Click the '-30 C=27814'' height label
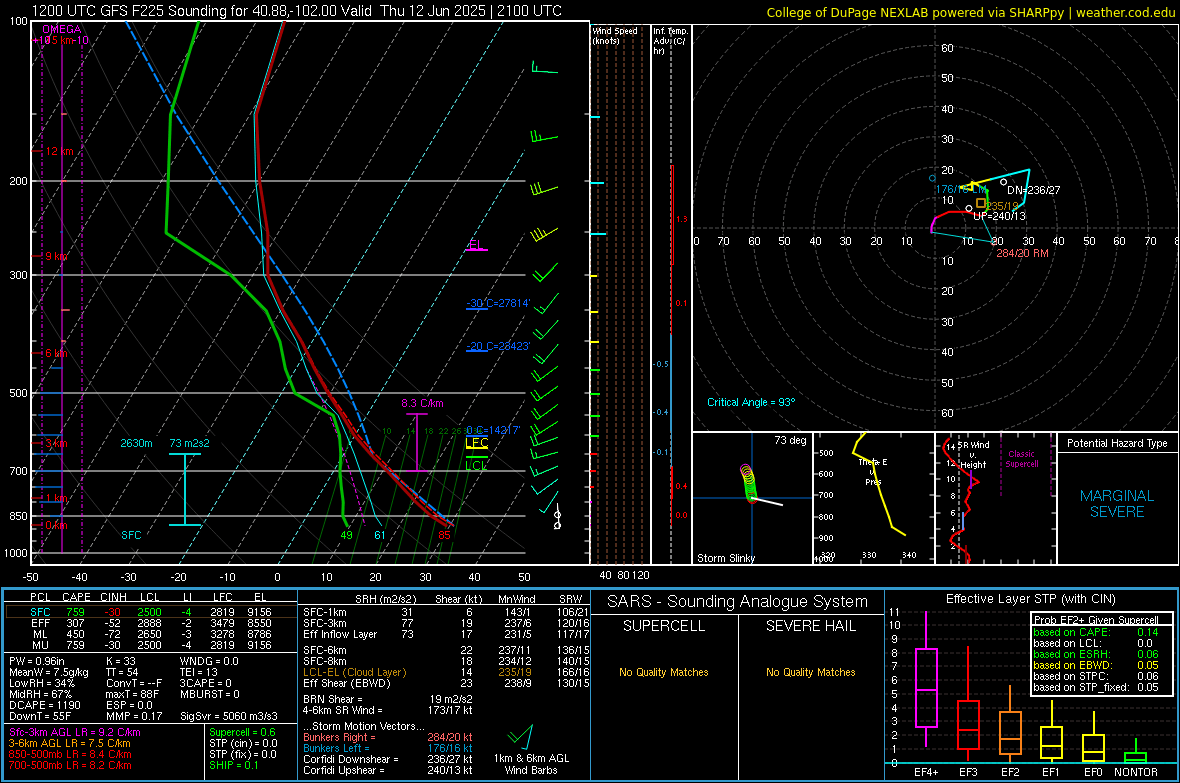The image size is (1180, 783). pos(498,303)
